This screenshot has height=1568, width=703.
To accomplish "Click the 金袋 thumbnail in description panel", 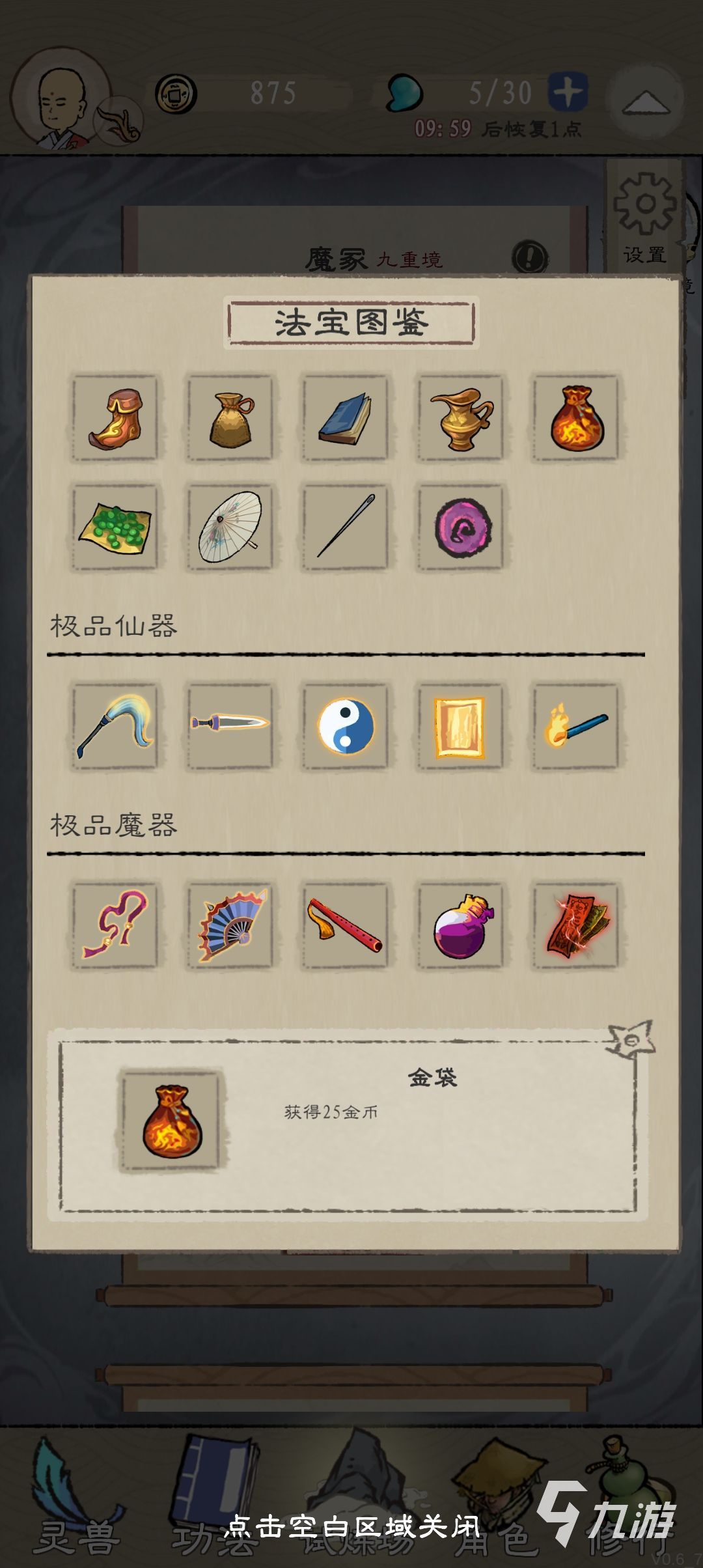I will tap(172, 1121).
